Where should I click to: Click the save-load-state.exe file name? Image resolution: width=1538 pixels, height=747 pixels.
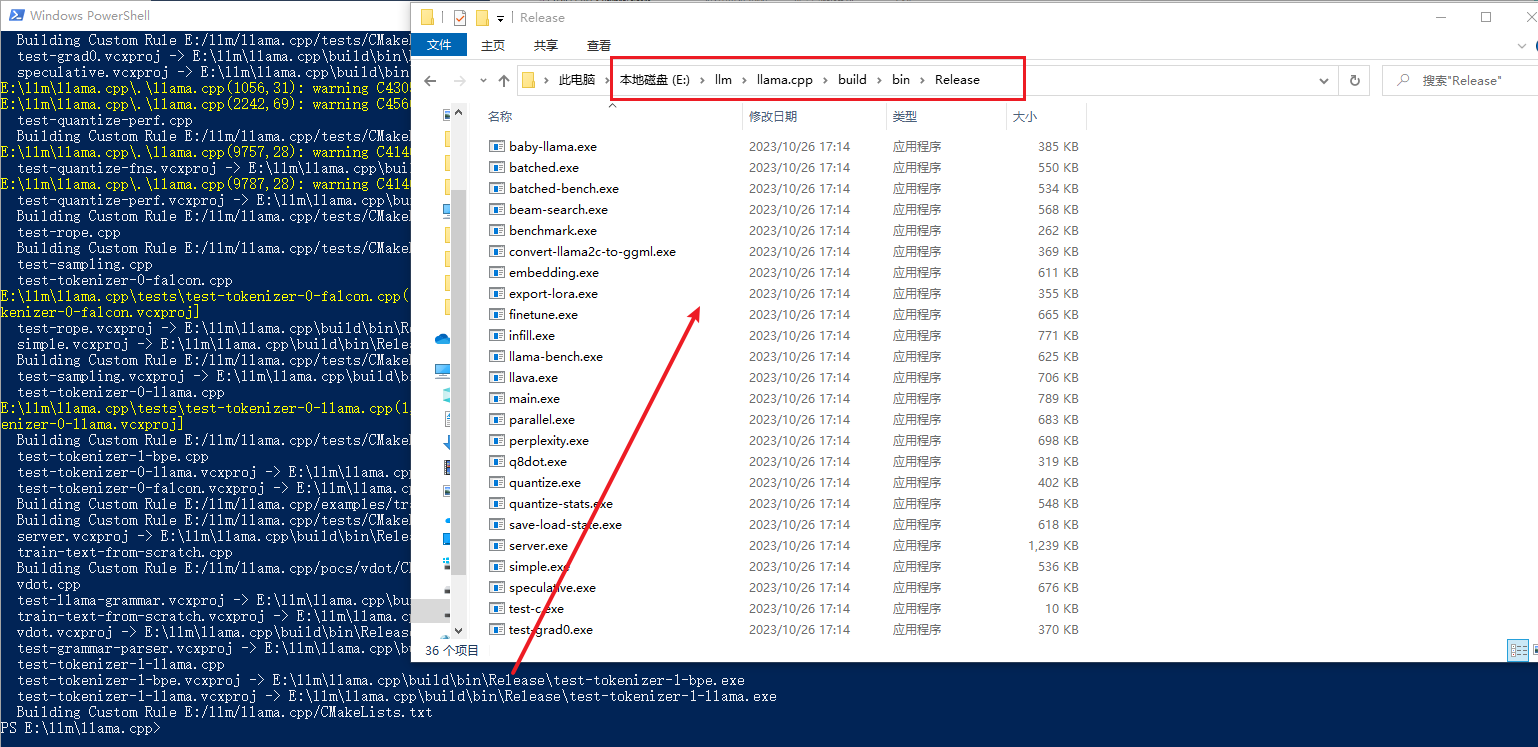click(565, 525)
